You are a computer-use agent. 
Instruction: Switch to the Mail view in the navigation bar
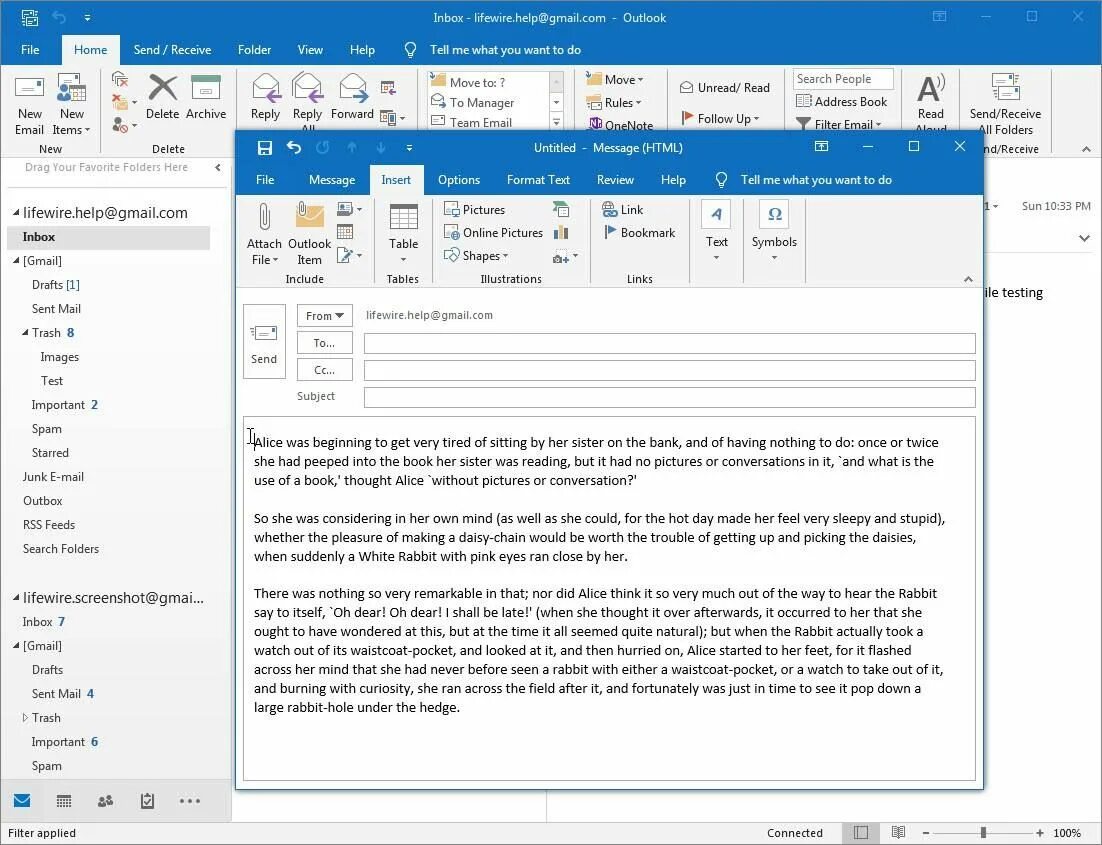point(22,801)
